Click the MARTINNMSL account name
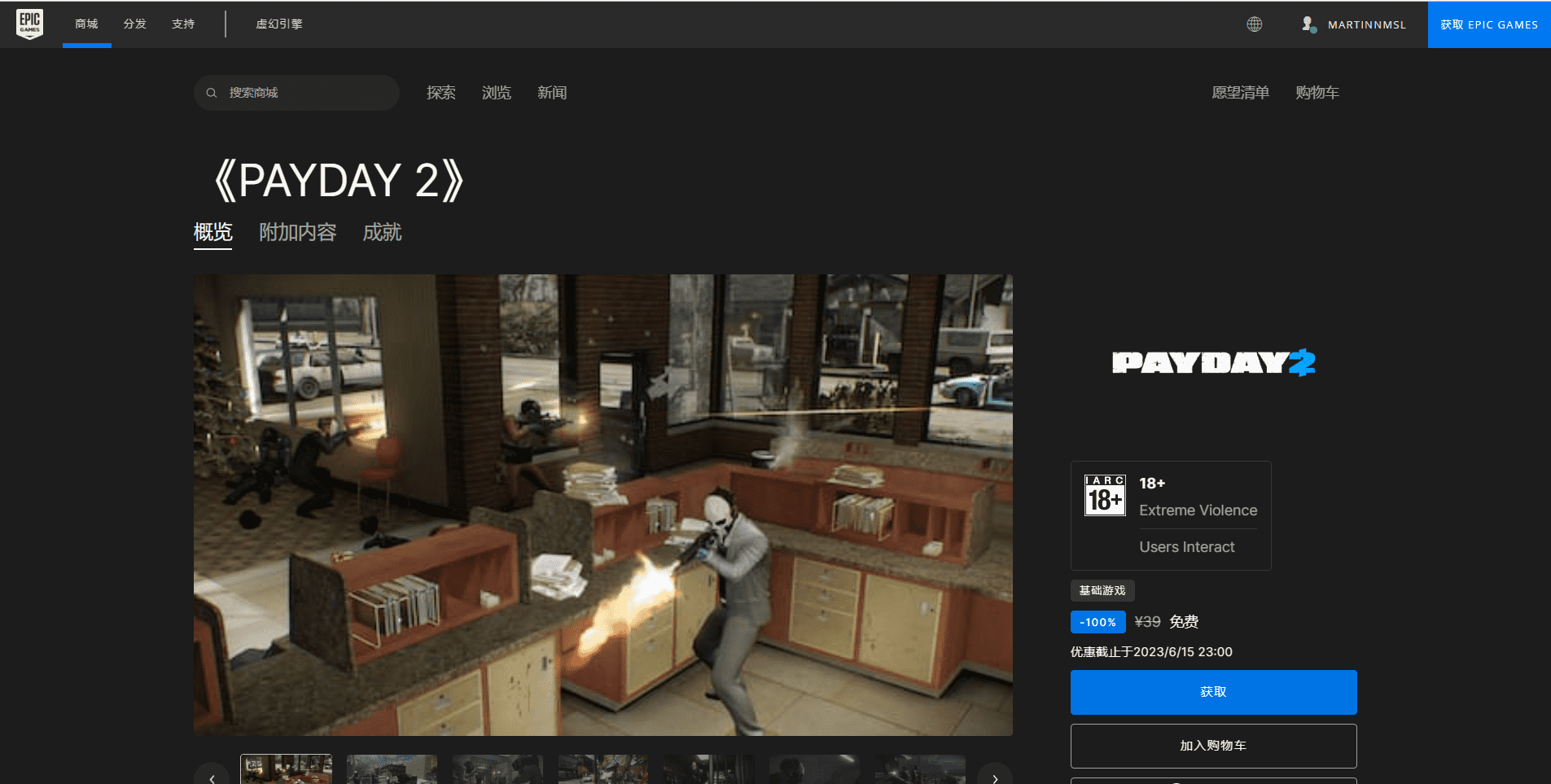This screenshot has height=784, width=1551. (x=1367, y=25)
